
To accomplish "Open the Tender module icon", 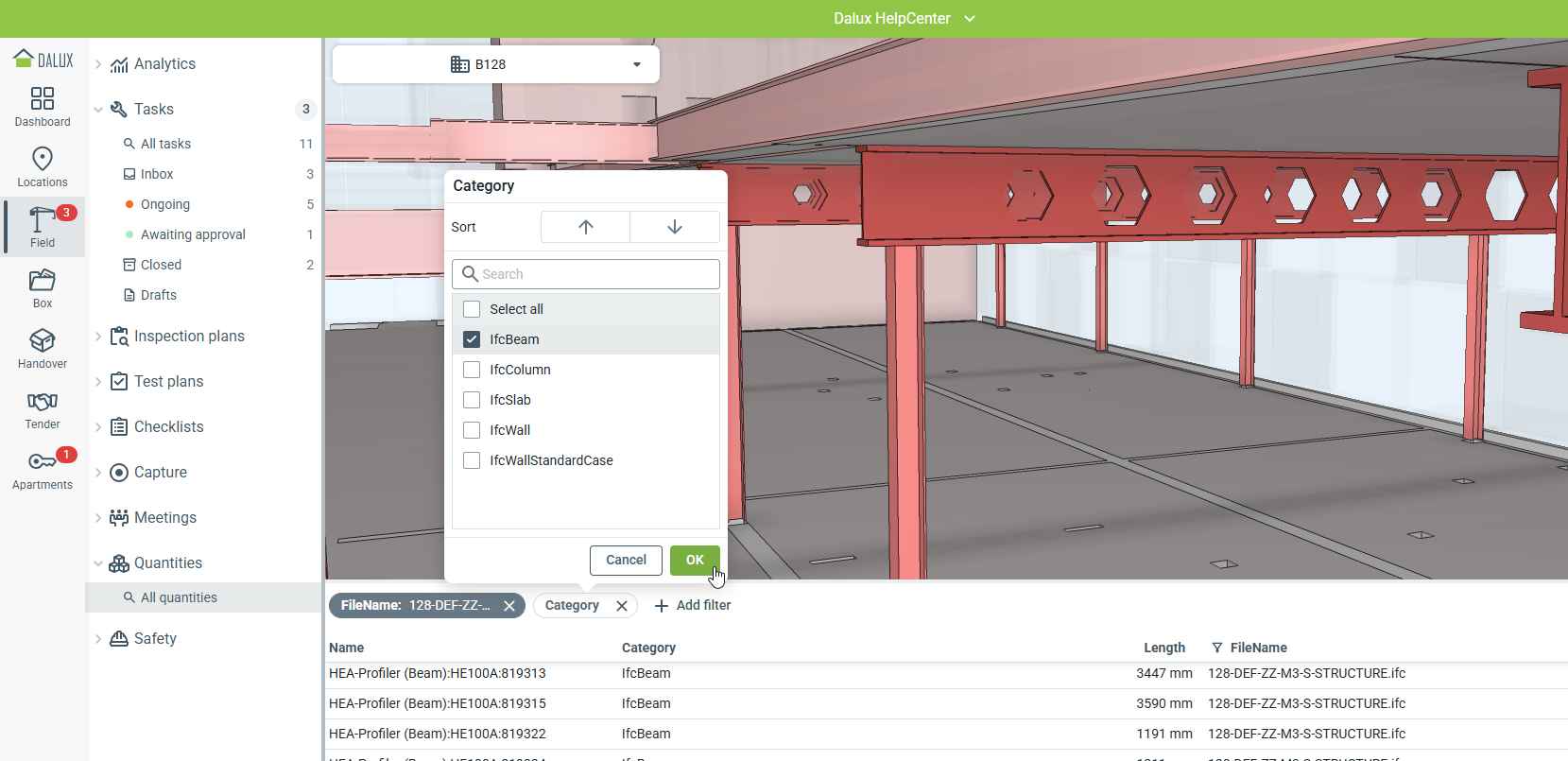I will [43, 409].
